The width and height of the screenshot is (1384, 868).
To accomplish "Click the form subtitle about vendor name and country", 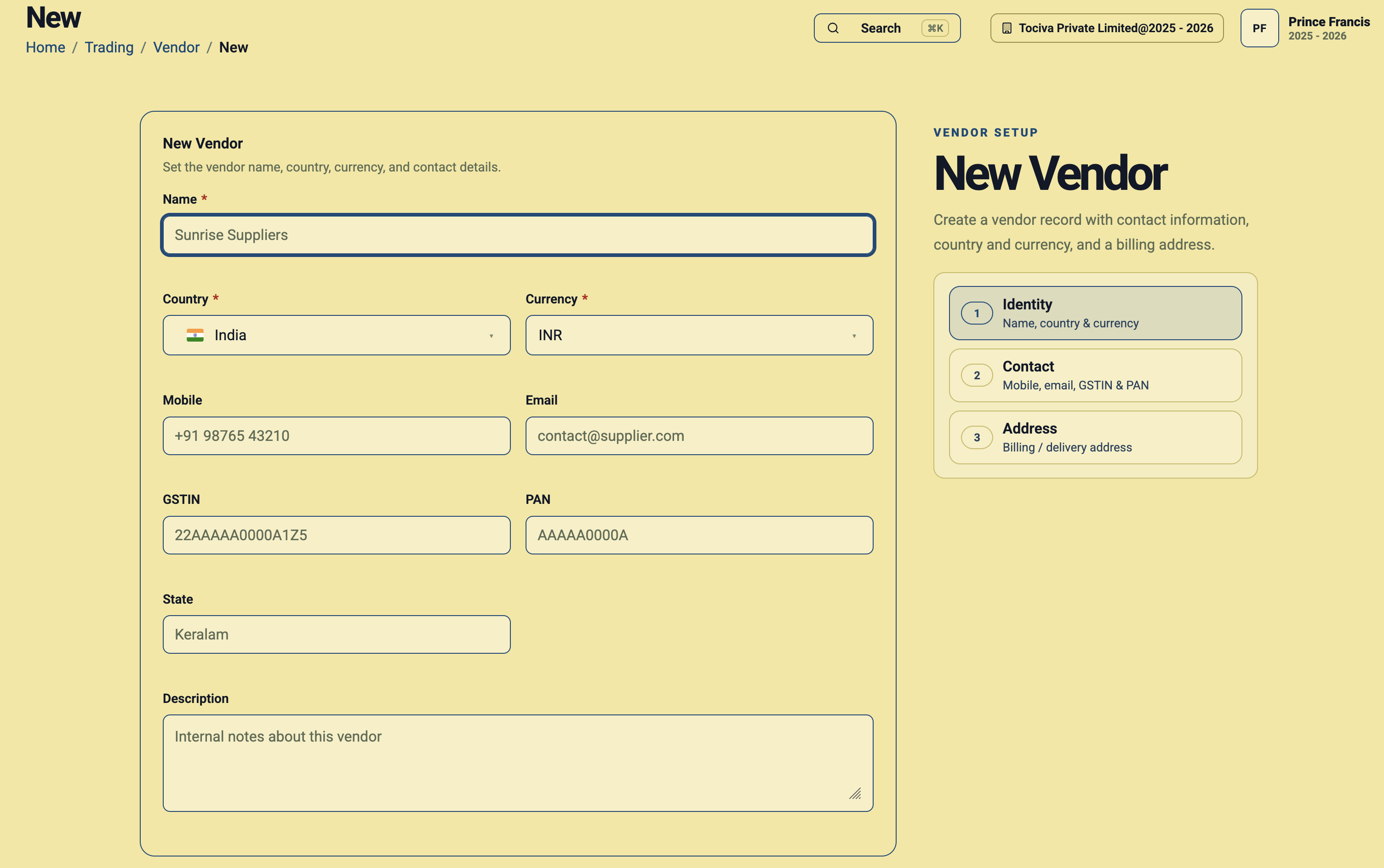I will (332, 167).
